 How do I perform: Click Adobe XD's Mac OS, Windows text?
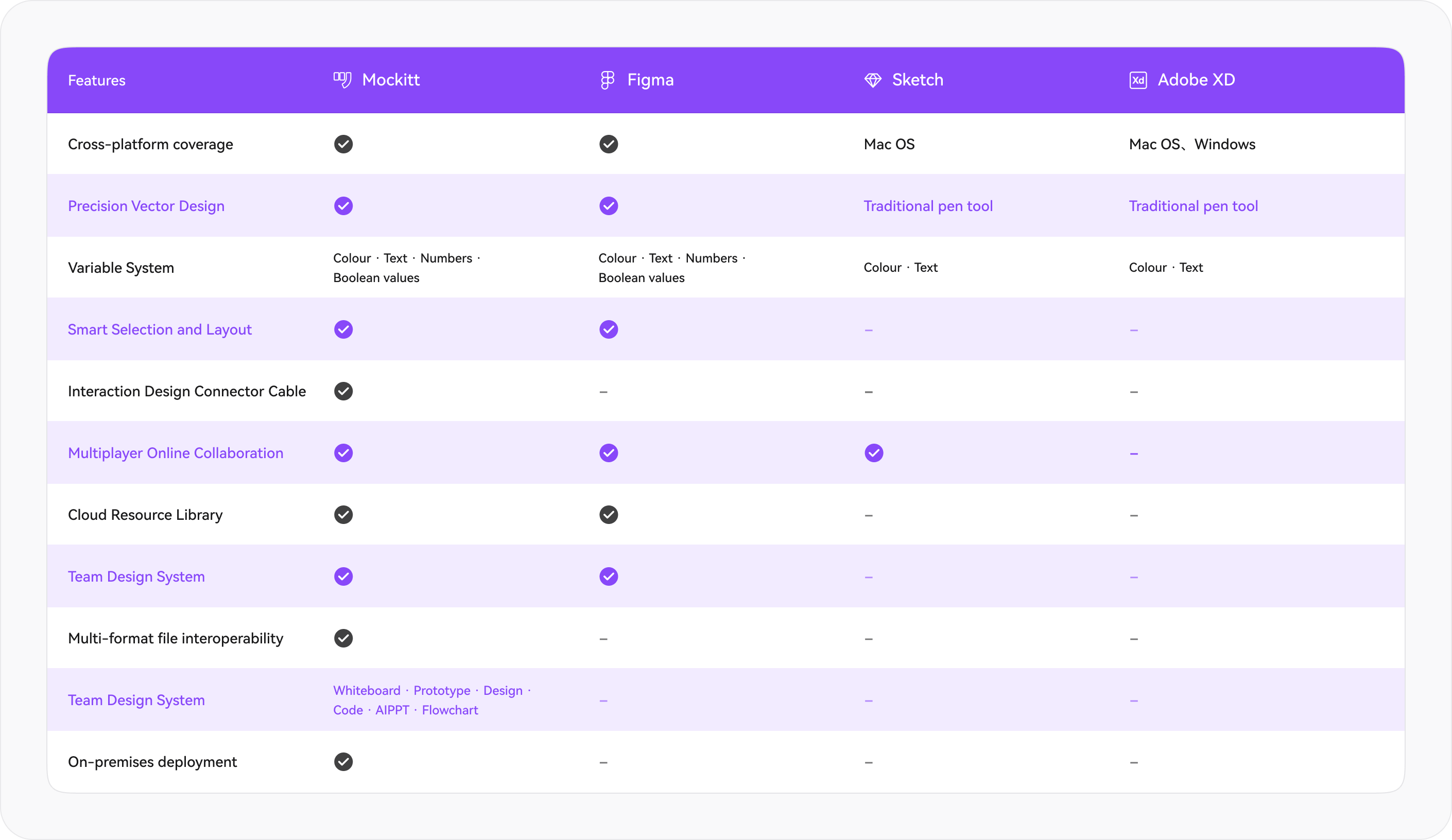(x=1191, y=144)
